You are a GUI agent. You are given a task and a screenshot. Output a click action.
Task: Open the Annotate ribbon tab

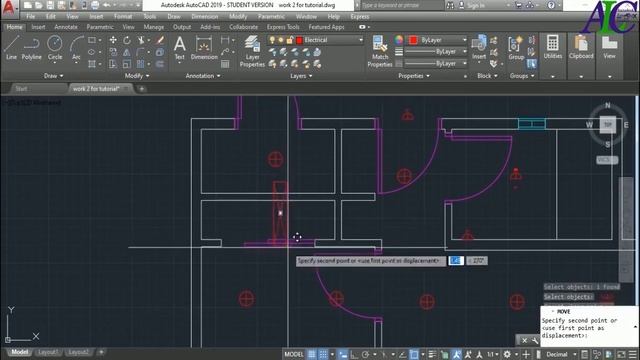pos(66,27)
